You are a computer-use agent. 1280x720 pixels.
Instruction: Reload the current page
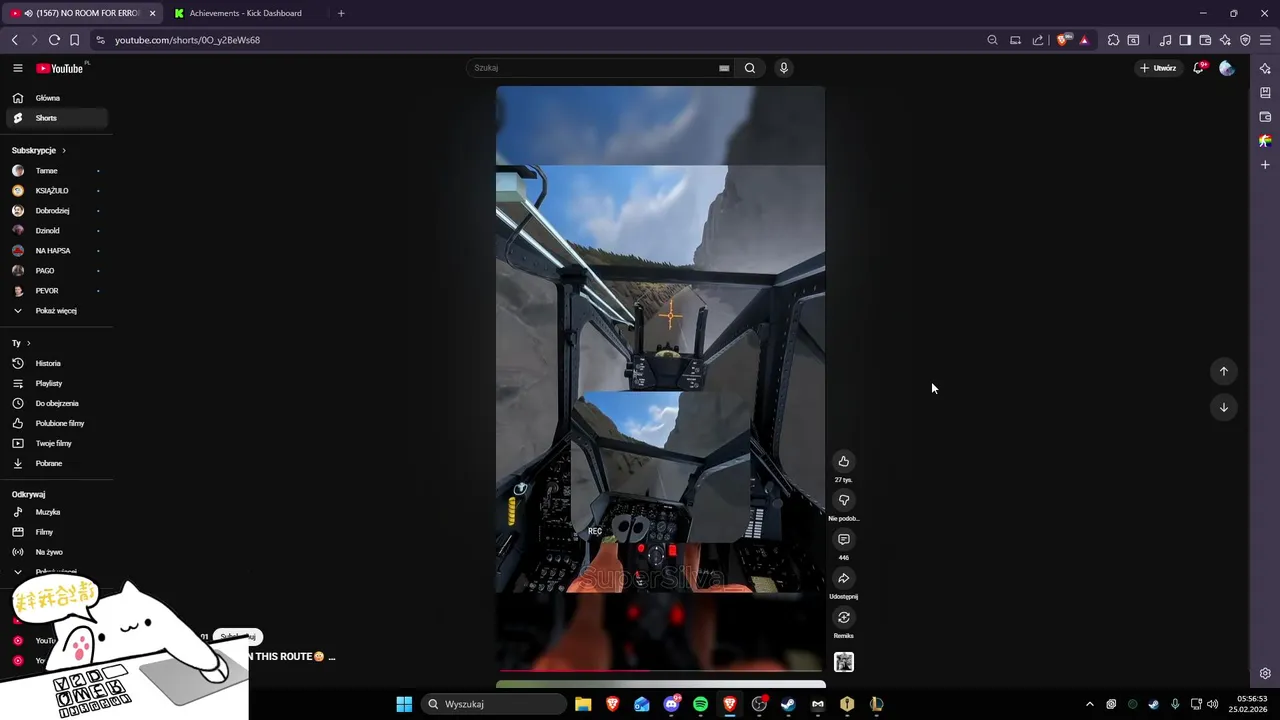(x=54, y=40)
